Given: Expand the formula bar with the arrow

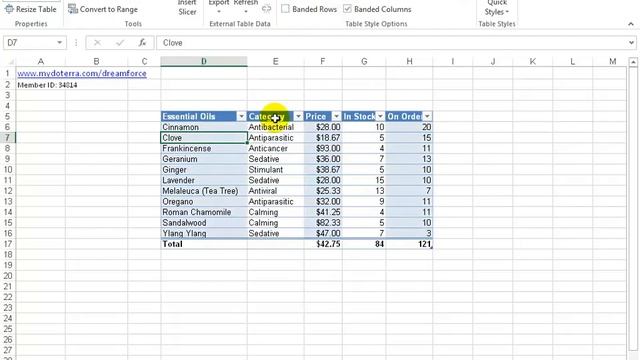Looking at the screenshot, I should pos(631,42).
